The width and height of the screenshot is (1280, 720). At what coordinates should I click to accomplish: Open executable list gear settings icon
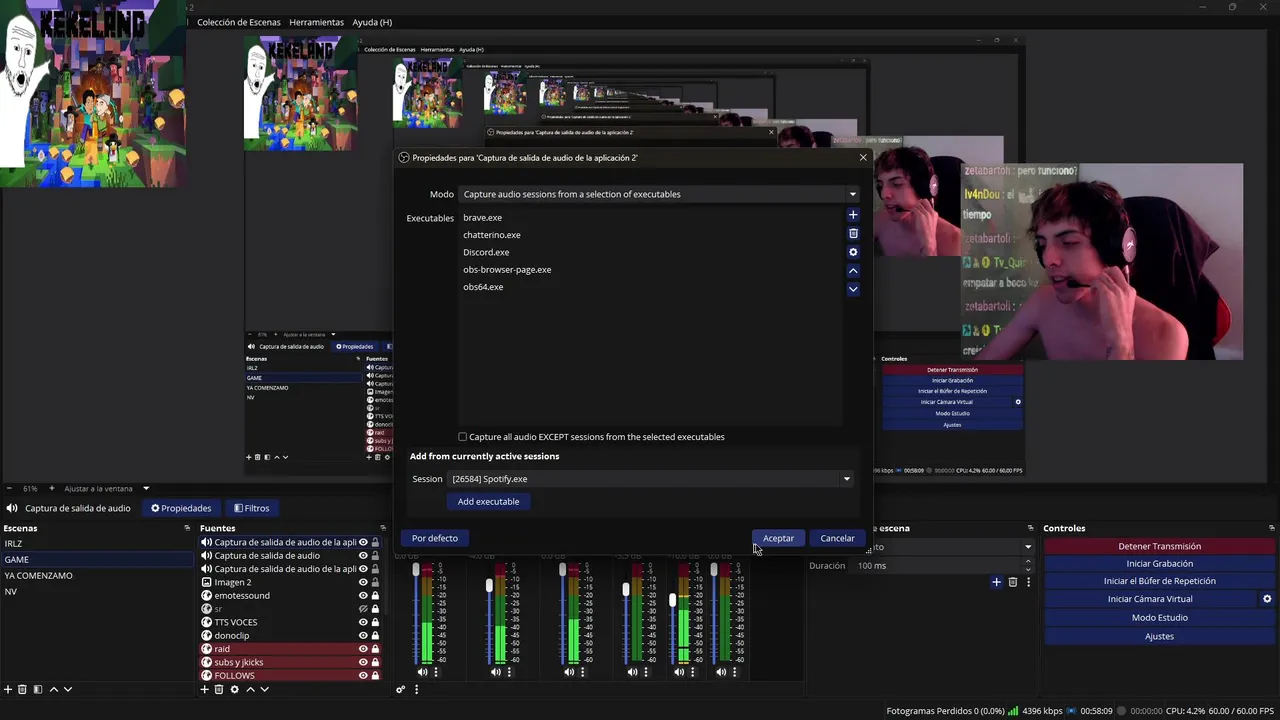point(853,252)
